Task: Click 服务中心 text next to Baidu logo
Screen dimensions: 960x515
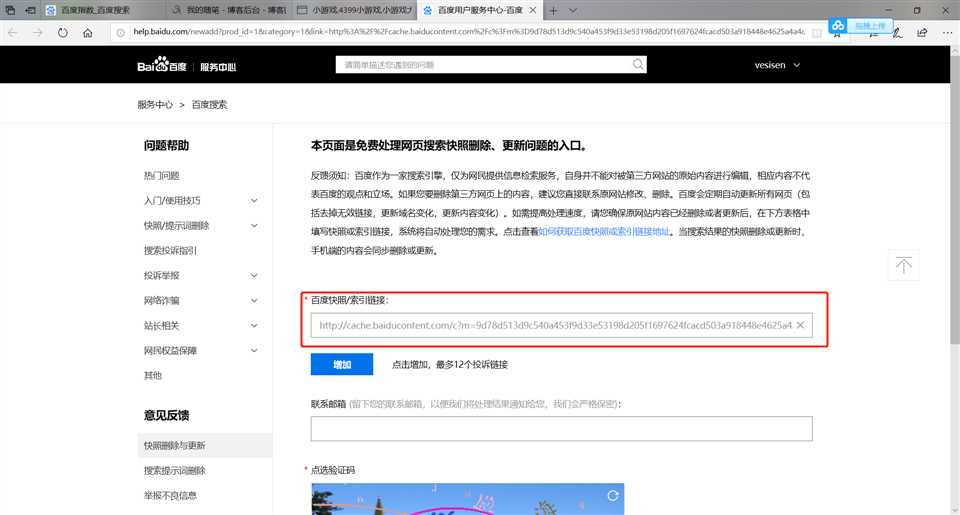Action: pos(218,67)
